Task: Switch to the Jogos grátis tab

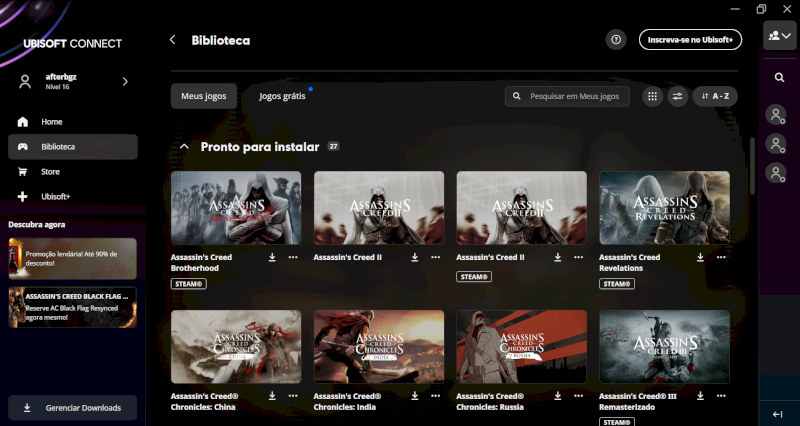Action: [x=282, y=96]
